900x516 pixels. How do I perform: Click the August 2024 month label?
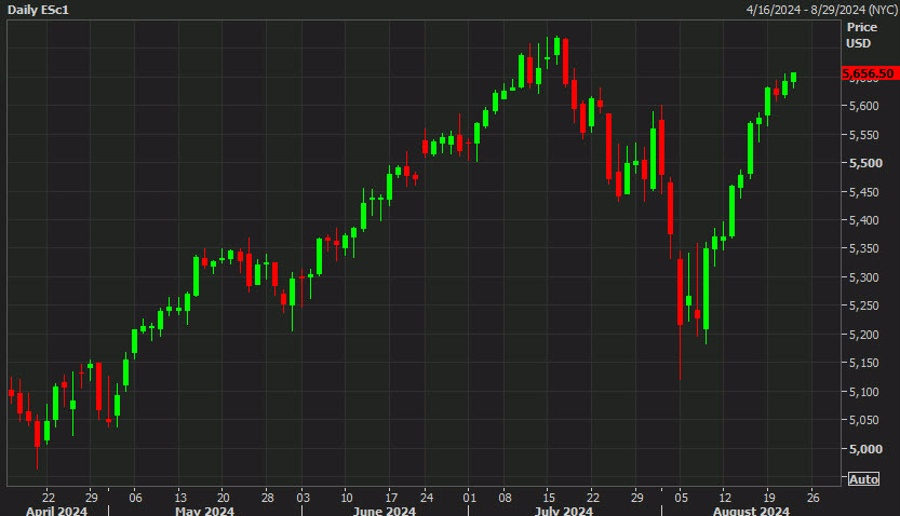[751, 510]
